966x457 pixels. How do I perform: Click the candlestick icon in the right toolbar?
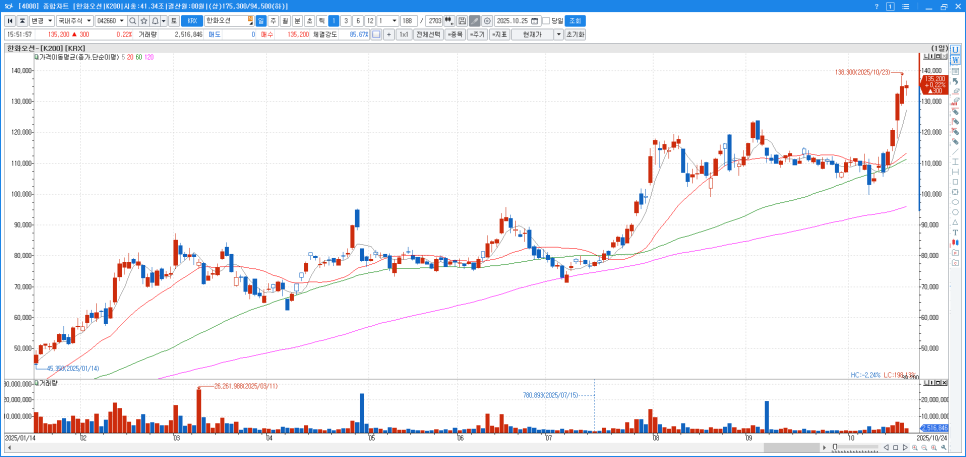click(955, 242)
